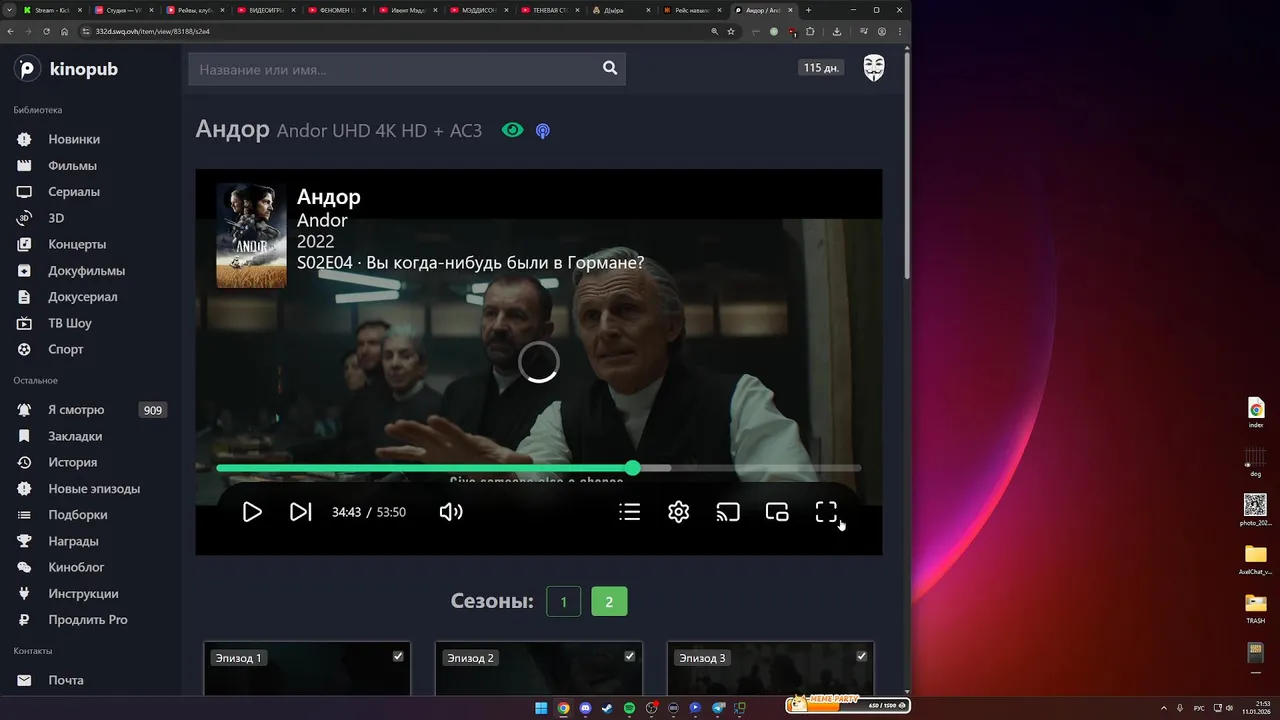Grab the progress bar playhead knob

[633, 468]
